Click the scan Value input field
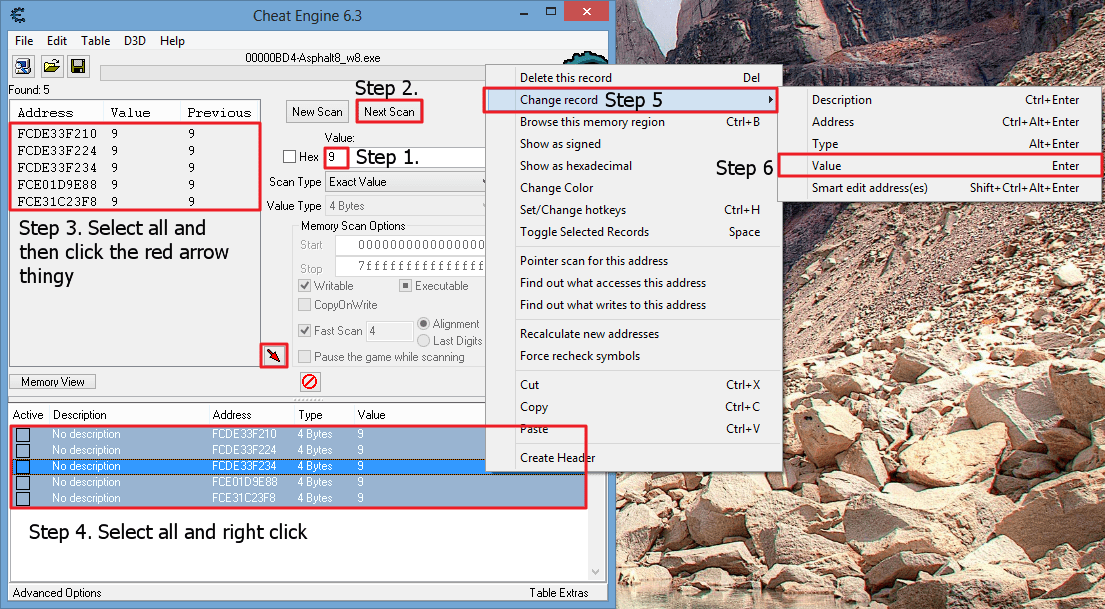1105x609 pixels. tap(407, 156)
